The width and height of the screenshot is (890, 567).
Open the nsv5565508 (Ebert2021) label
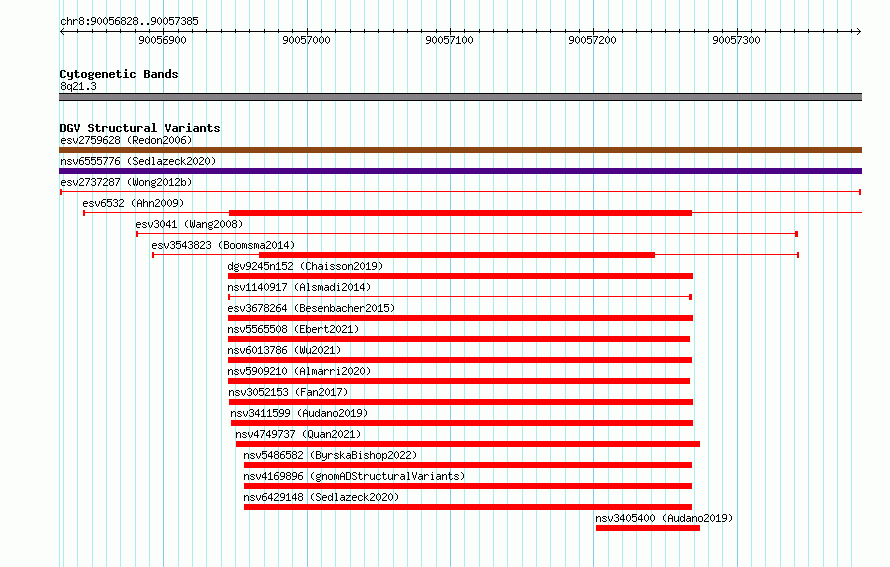pyautogui.click(x=293, y=329)
